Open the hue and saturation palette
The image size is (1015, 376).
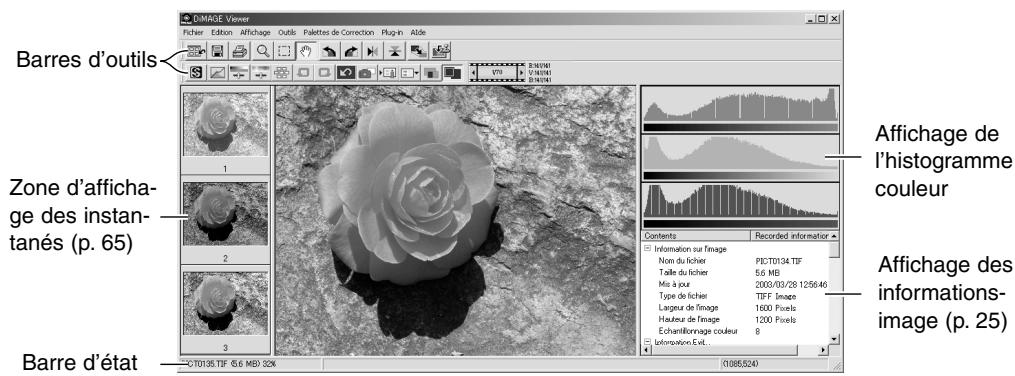point(261,72)
